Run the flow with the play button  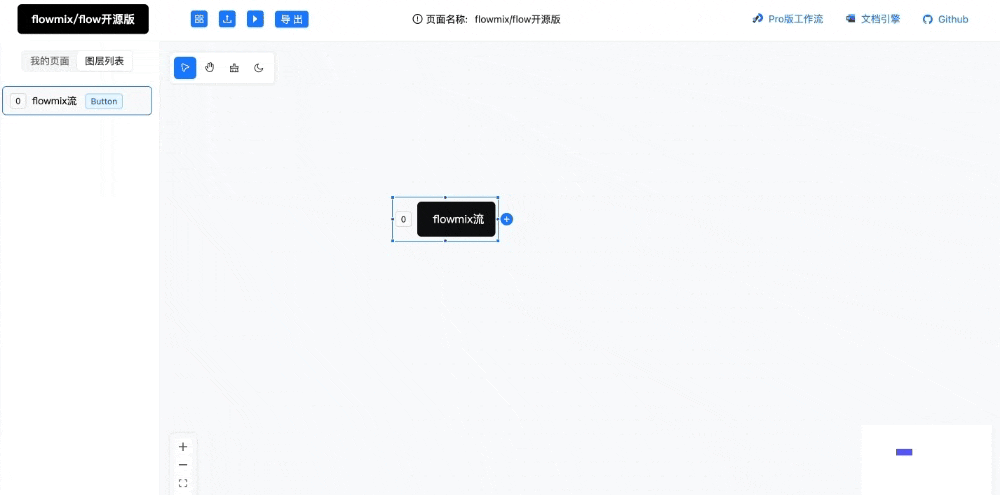[255, 19]
